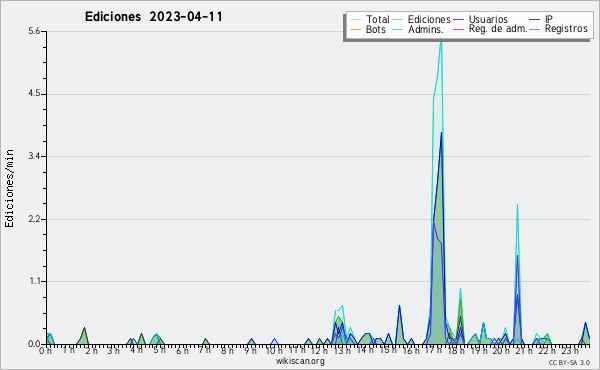Click the black IP legend line swatch

[x=535, y=20]
